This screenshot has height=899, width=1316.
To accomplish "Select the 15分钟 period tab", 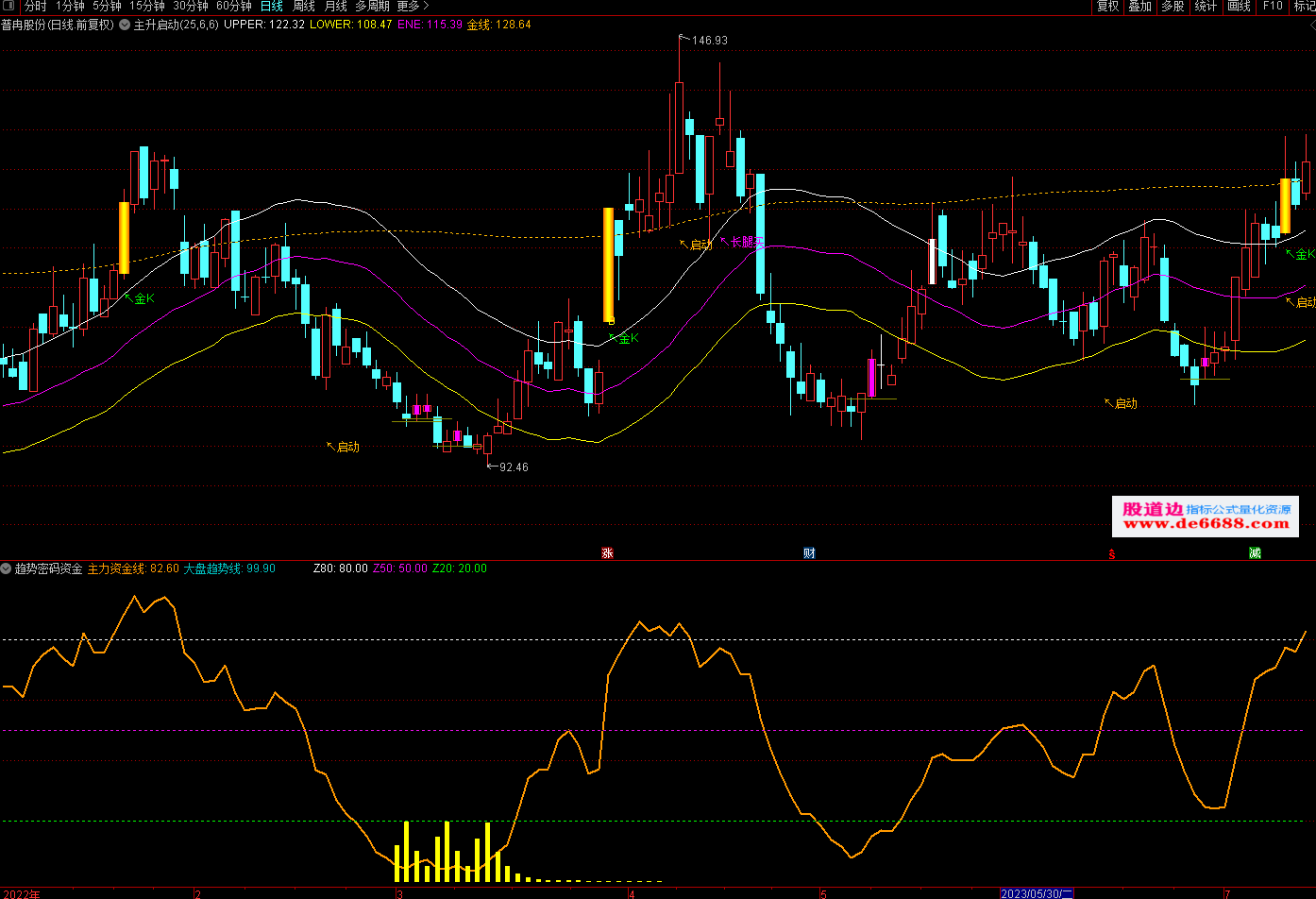I will coord(146,7).
